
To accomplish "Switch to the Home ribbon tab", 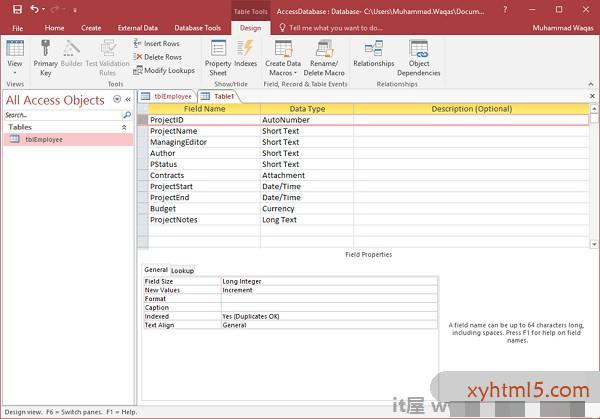I will pos(54,28).
